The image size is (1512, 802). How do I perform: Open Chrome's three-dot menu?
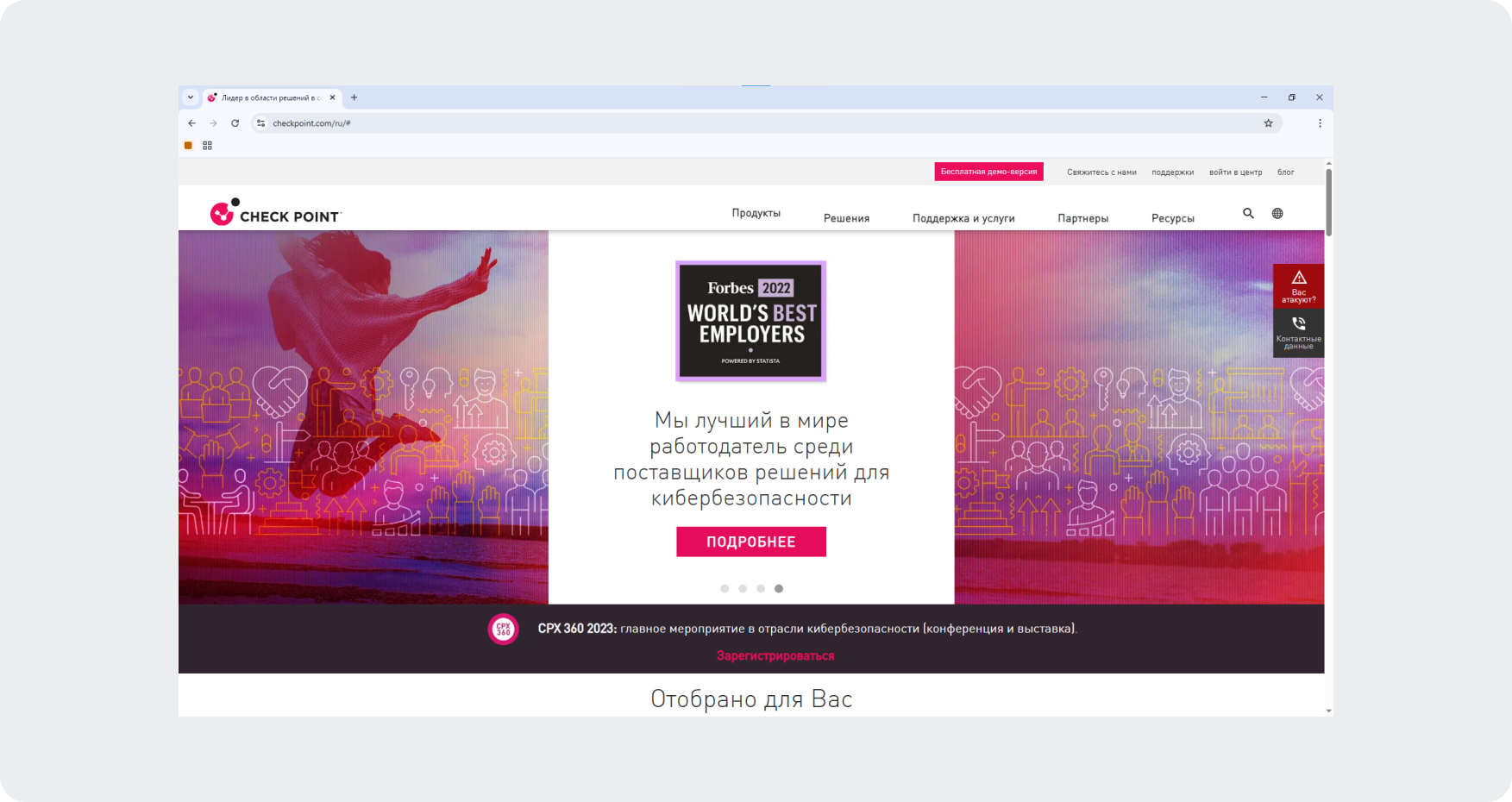[x=1320, y=123]
